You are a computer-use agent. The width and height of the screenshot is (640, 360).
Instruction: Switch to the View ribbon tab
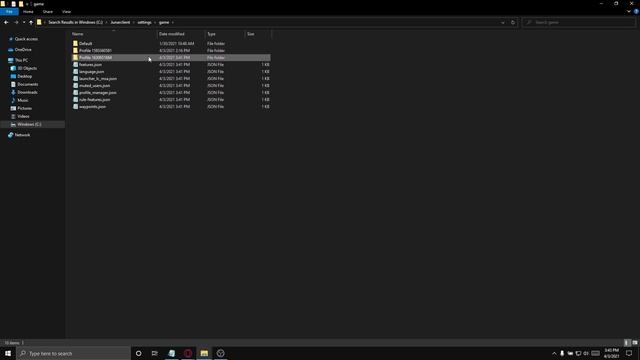pyautogui.click(x=67, y=12)
